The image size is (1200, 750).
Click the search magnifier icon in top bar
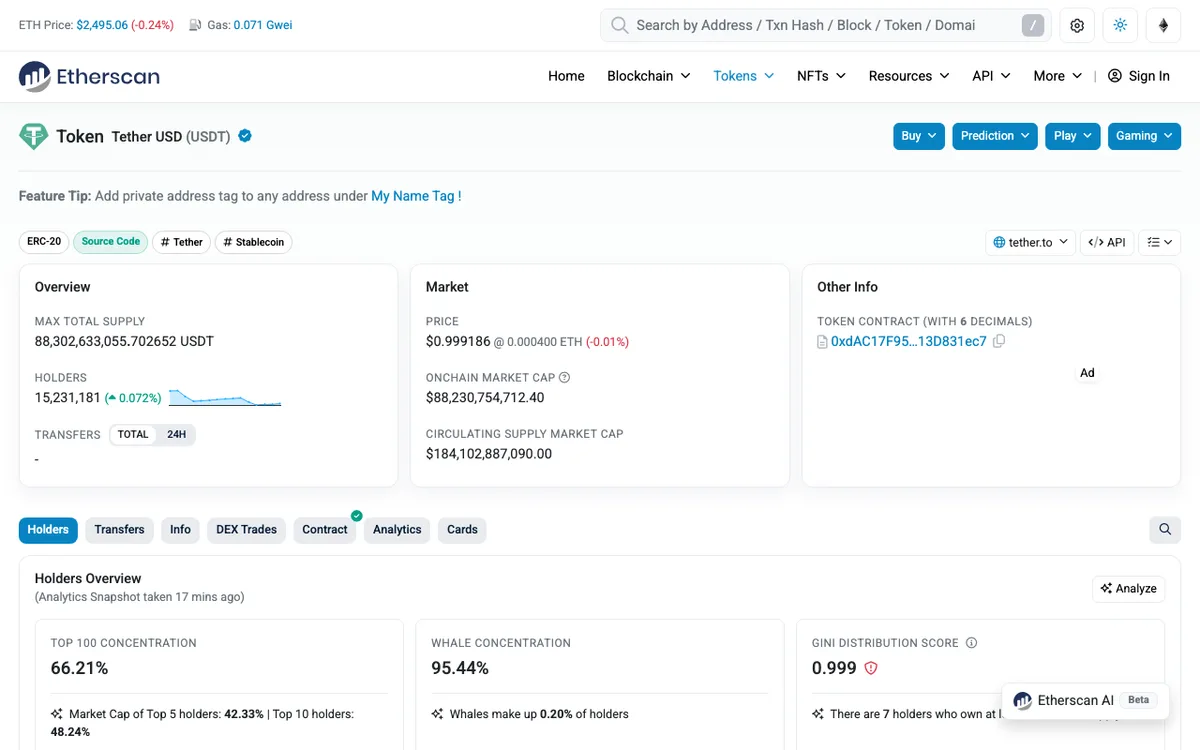(620, 25)
